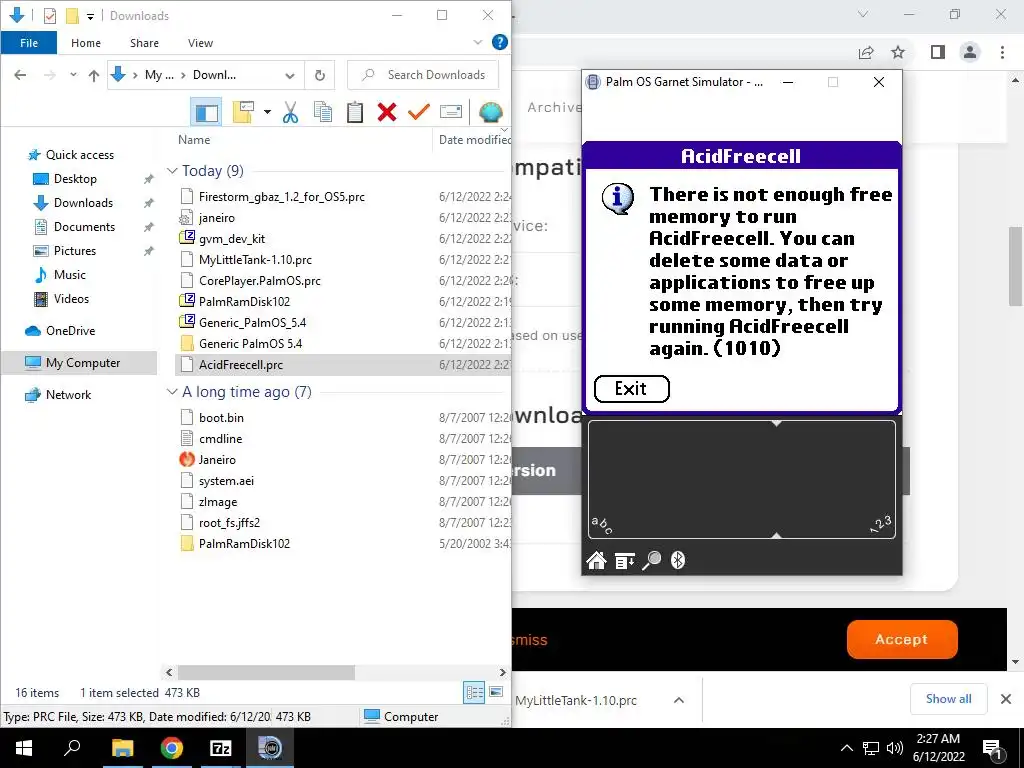Select Network in navigation pane
This screenshot has height=768, width=1024.
(x=68, y=395)
